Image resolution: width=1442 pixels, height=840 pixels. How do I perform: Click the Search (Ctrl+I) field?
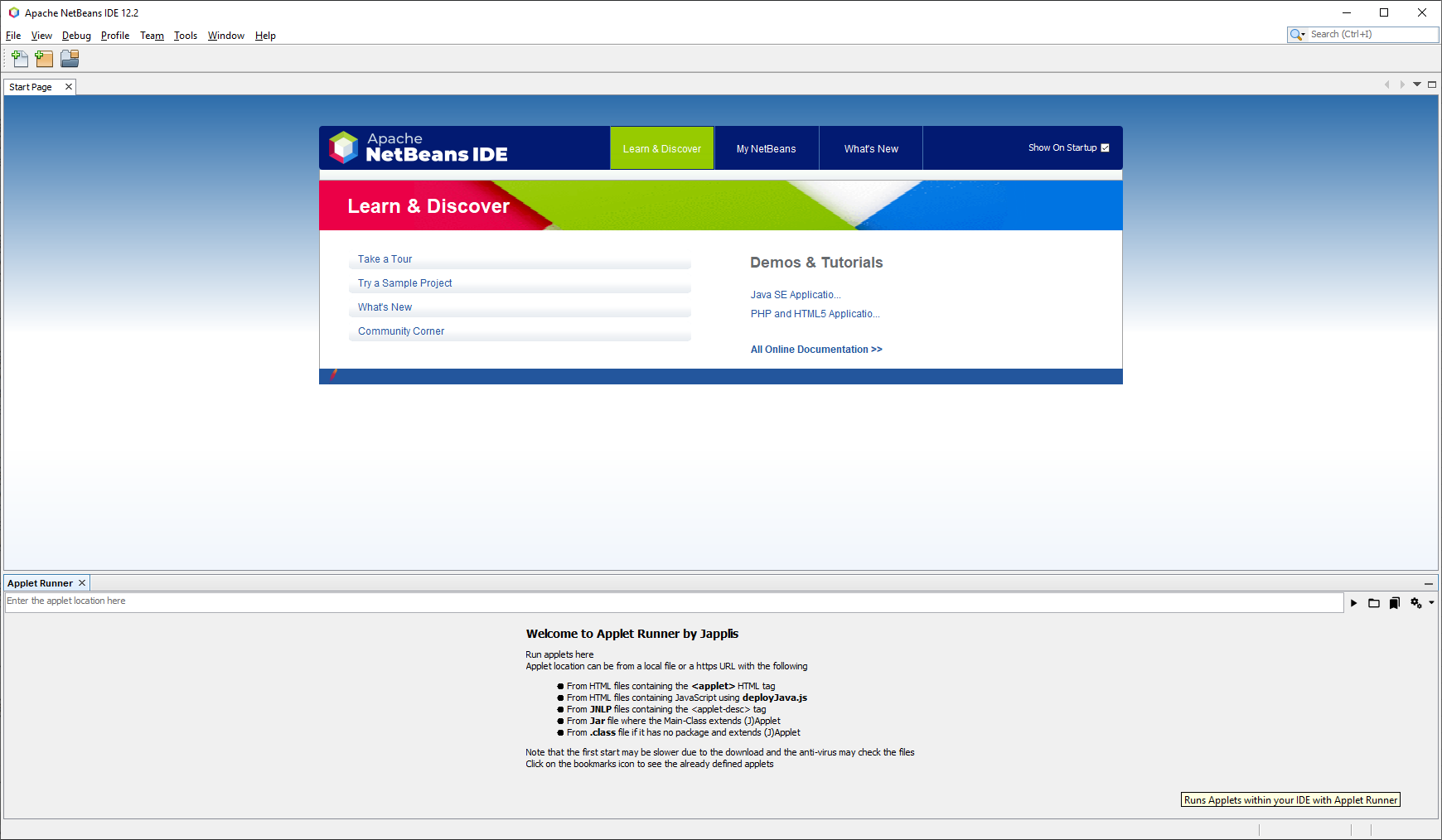click(x=1372, y=35)
